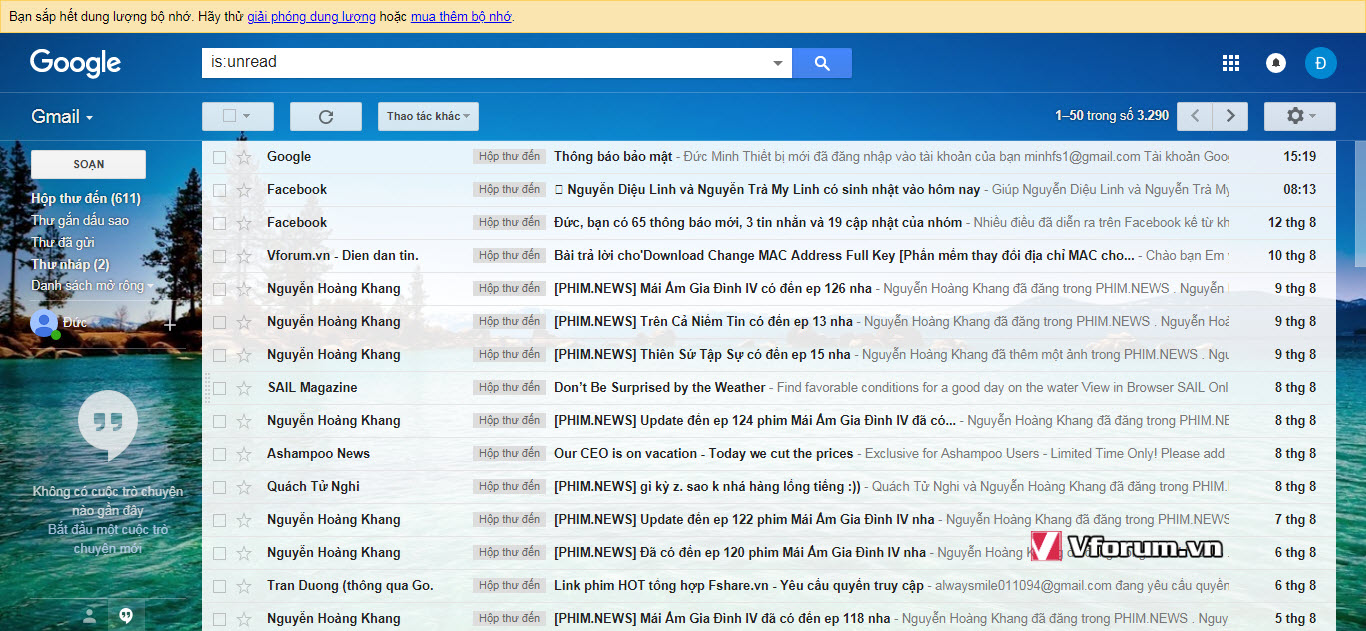Screen dimensions: 1366x631
Task: Star the Tran Duong email
Action: (244, 586)
